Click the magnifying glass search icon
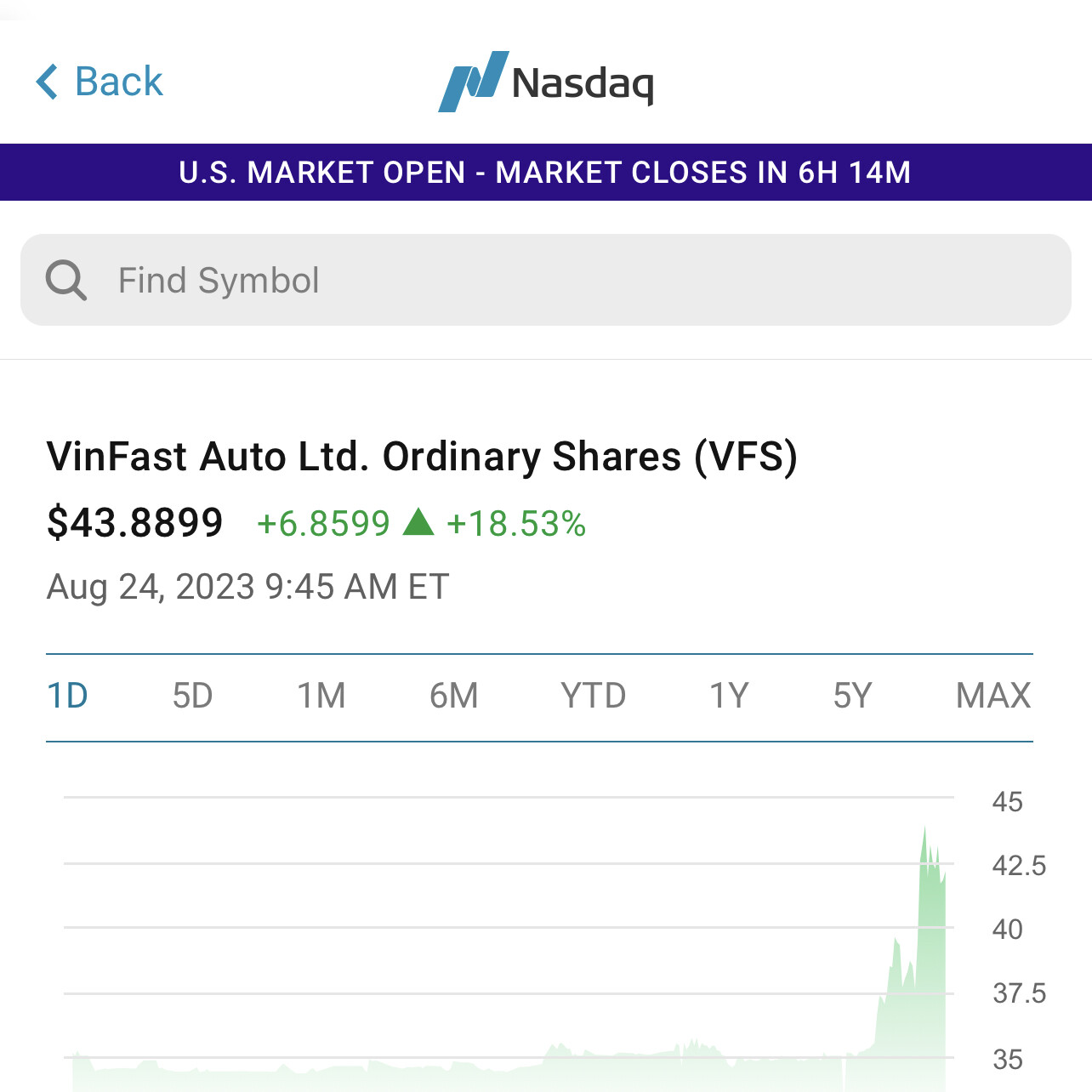The width and height of the screenshot is (1092, 1092). click(x=65, y=281)
